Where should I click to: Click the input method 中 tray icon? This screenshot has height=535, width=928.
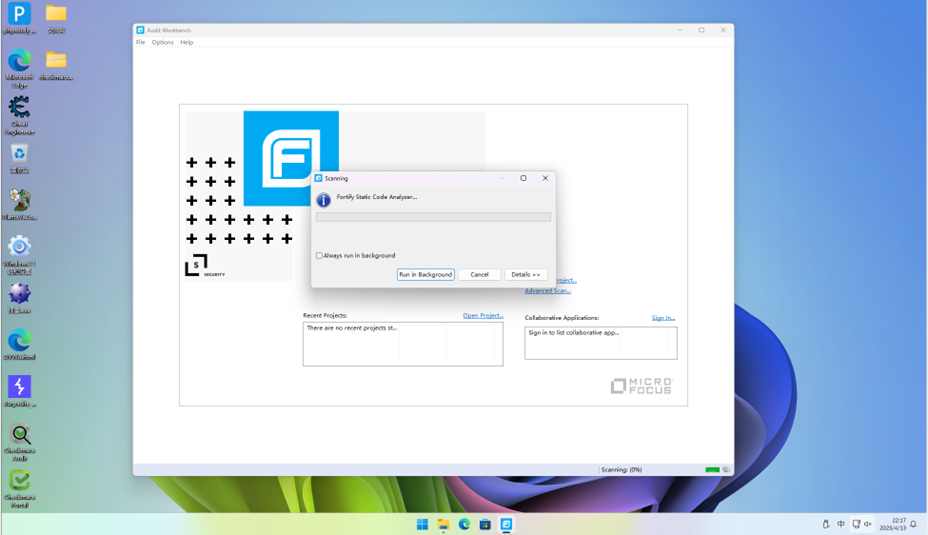point(841,524)
